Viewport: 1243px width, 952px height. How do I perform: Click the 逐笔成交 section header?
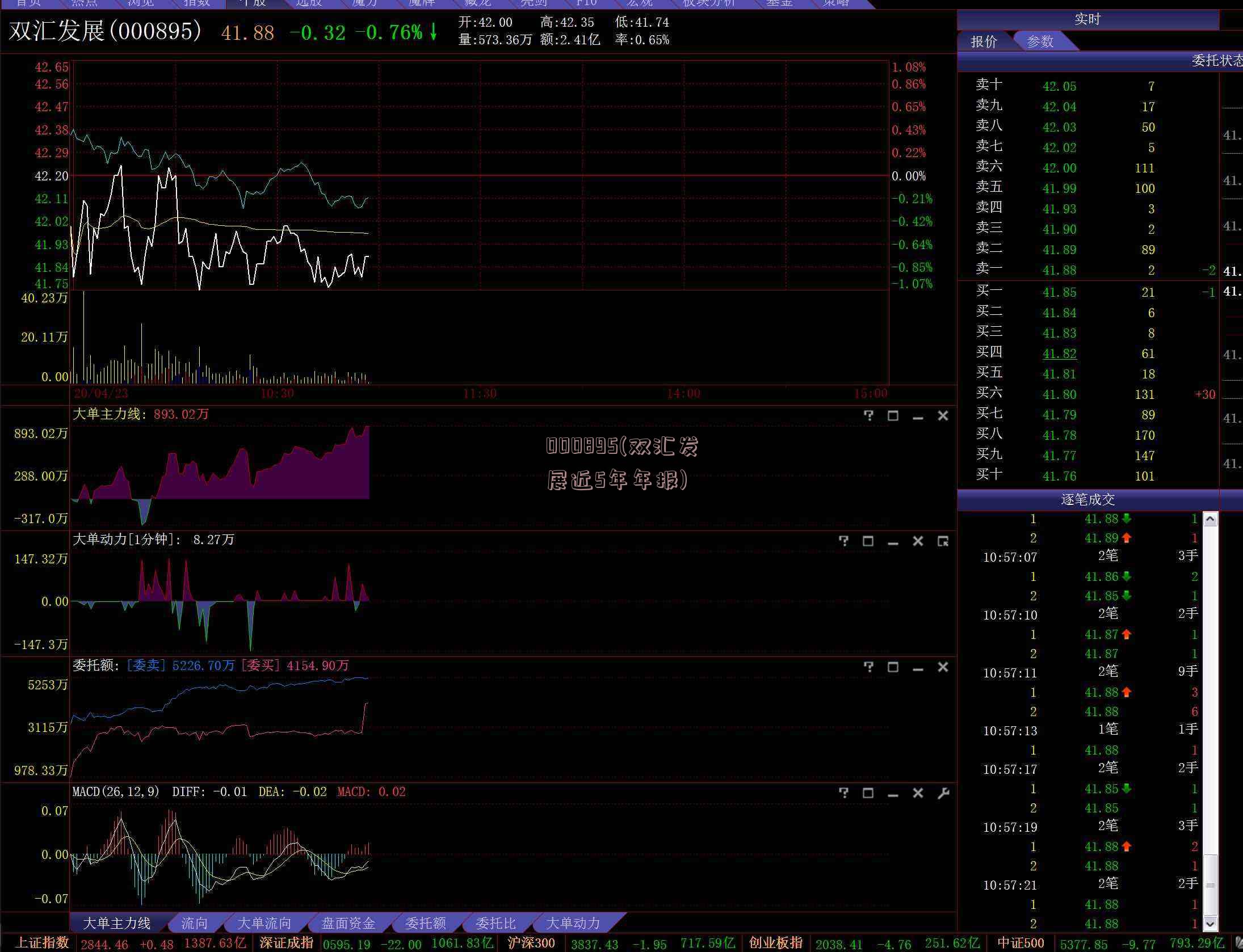tap(1087, 500)
